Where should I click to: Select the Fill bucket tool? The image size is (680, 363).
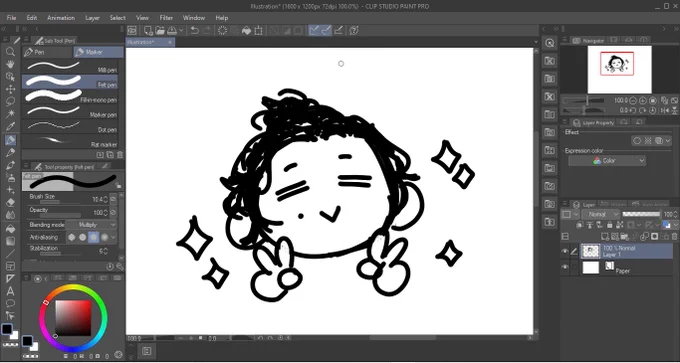(10, 229)
